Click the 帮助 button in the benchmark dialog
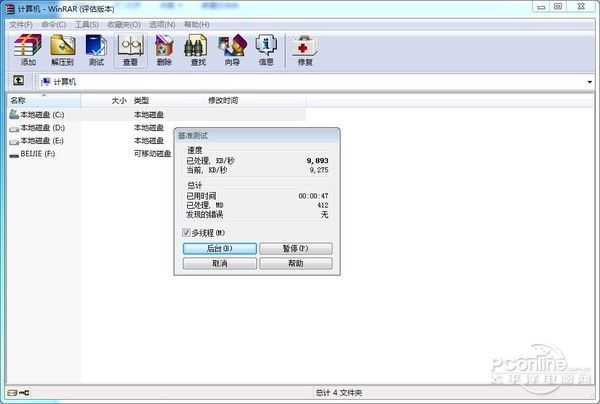 (296, 263)
